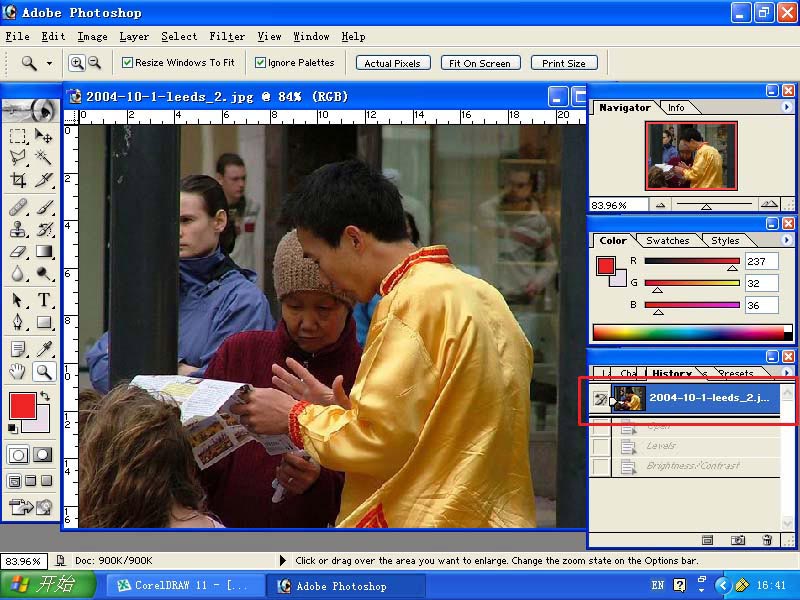Viewport: 800px width, 600px height.
Task: Click the RGB color spectrum ramp
Action: click(x=692, y=333)
